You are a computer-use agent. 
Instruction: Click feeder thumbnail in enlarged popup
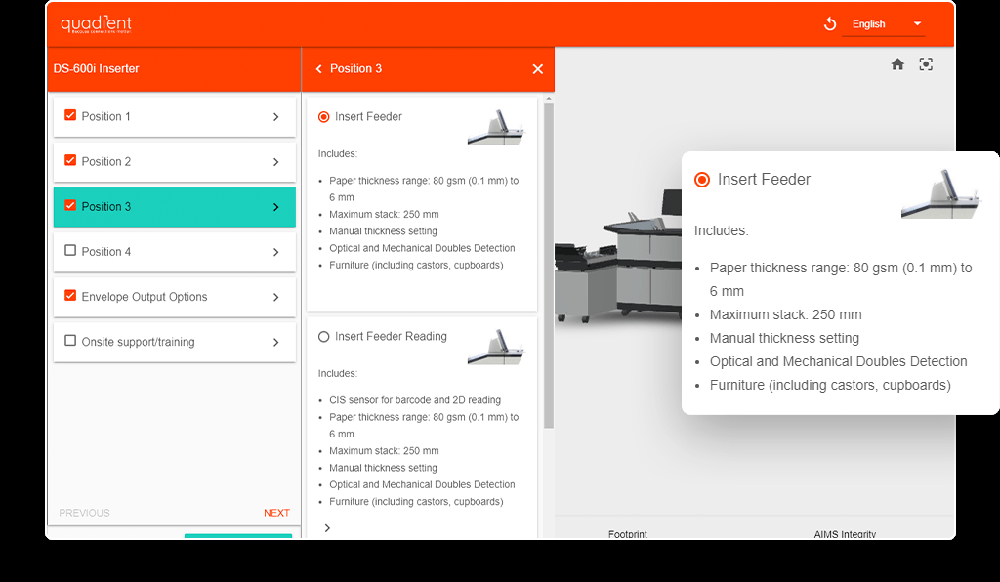941,194
